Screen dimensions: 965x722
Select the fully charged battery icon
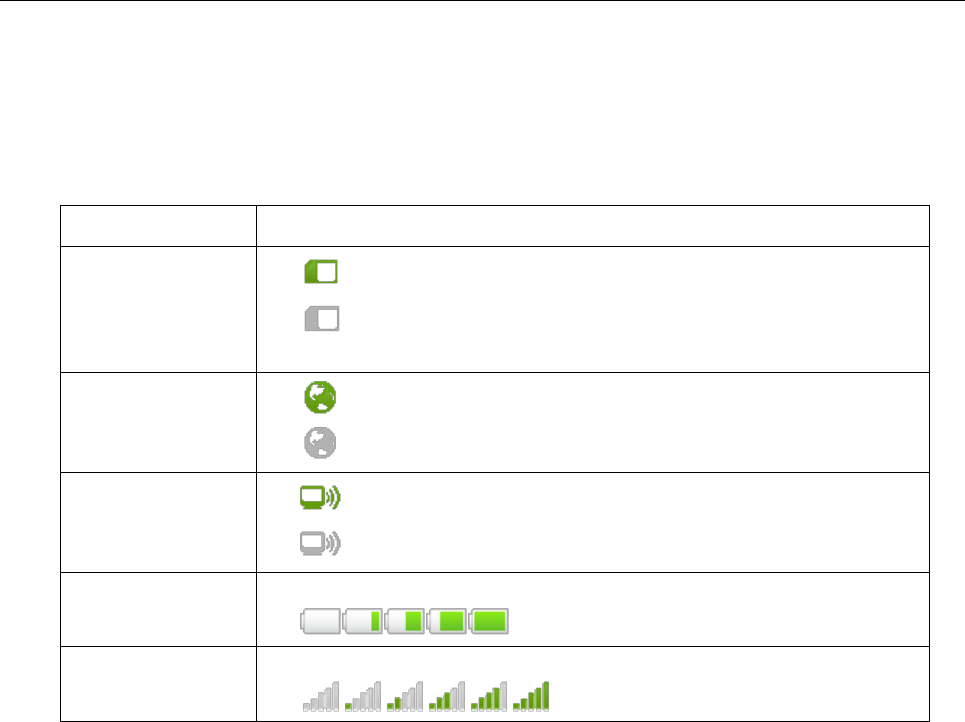coord(489,620)
